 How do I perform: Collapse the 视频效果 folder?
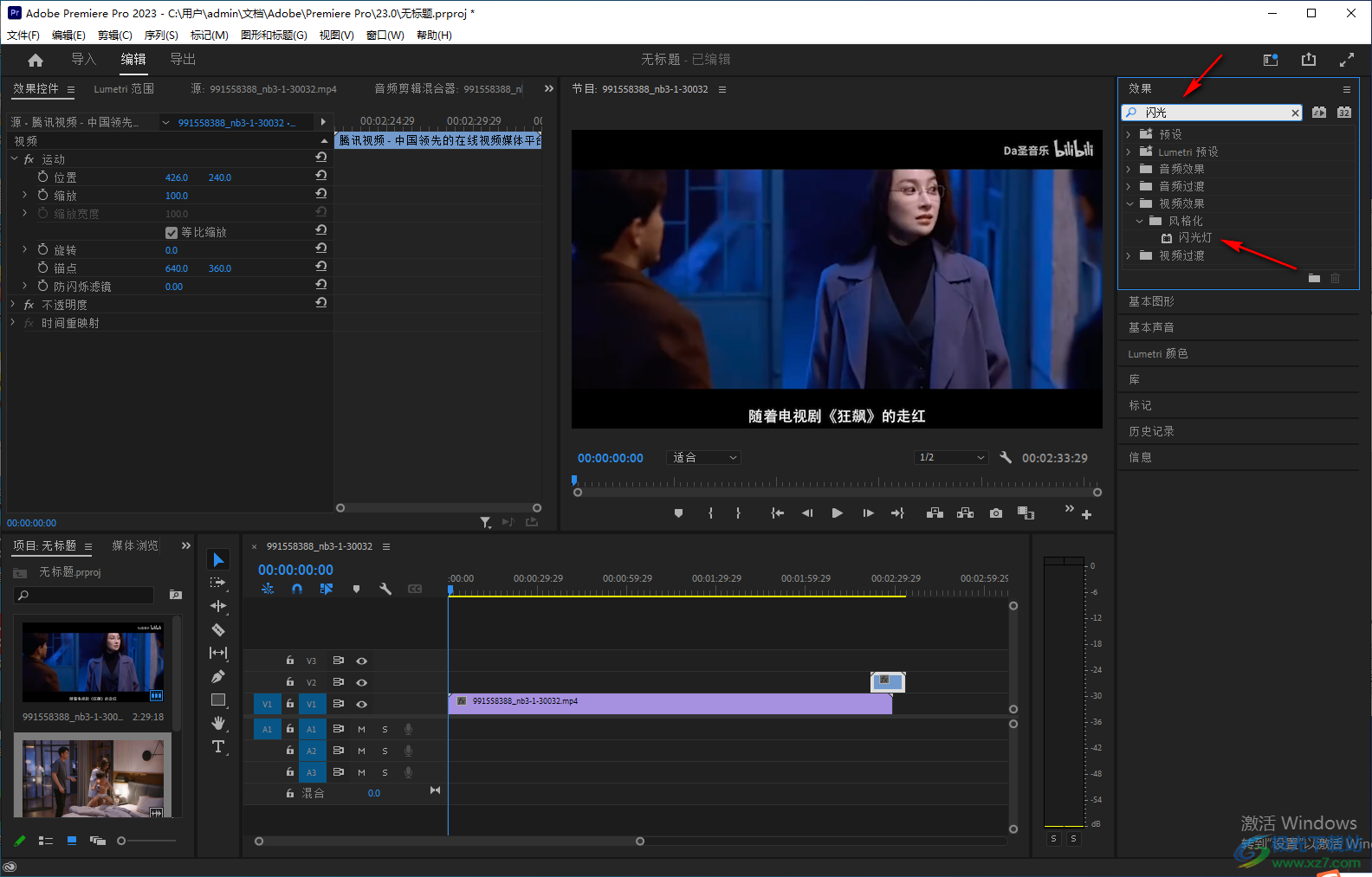[x=1129, y=203]
